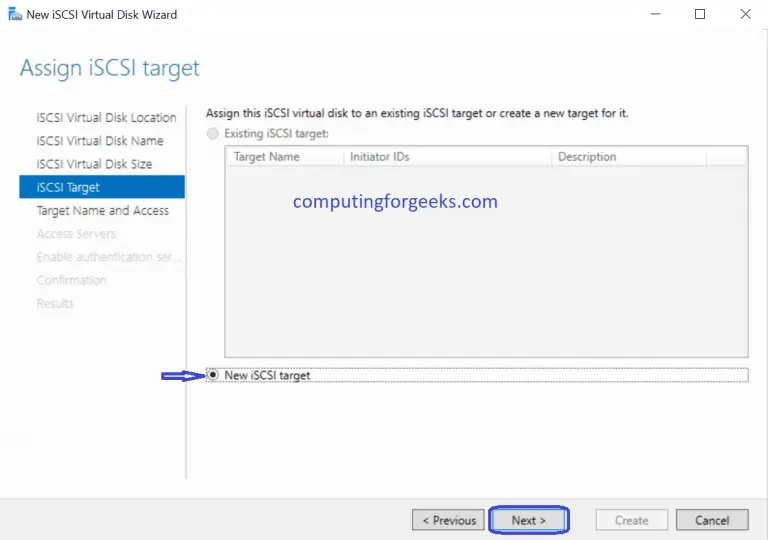The height and width of the screenshot is (540, 768).
Task: Click the Initiator IDs column header
Action: [379, 157]
